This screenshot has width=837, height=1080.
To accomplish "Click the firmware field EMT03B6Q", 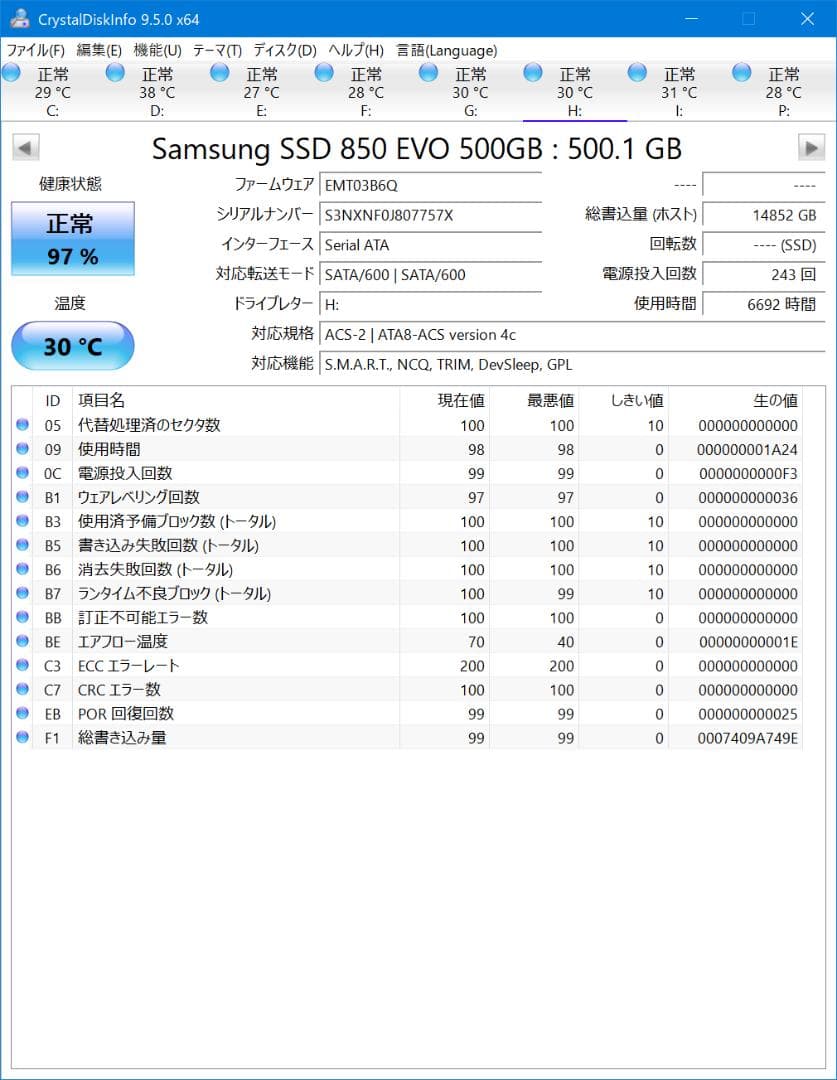I will [431, 185].
